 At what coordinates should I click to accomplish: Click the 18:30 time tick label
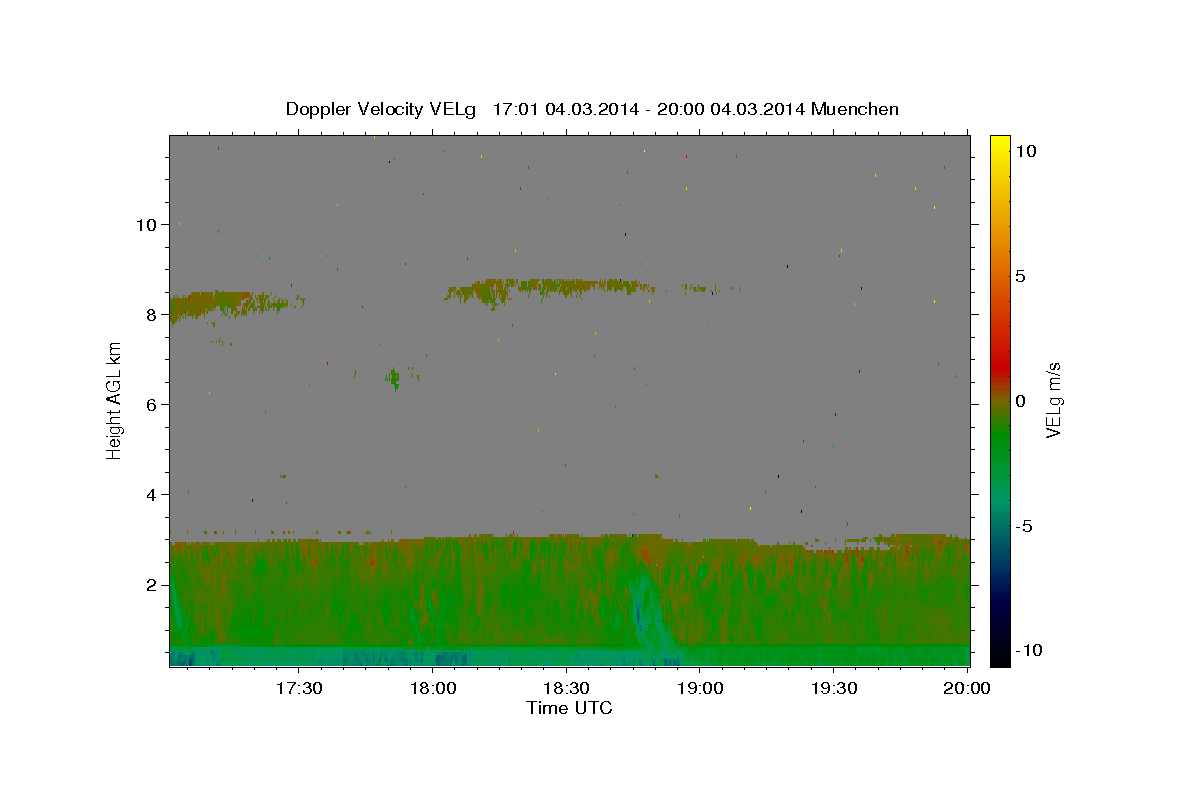[x=567, y=689]
